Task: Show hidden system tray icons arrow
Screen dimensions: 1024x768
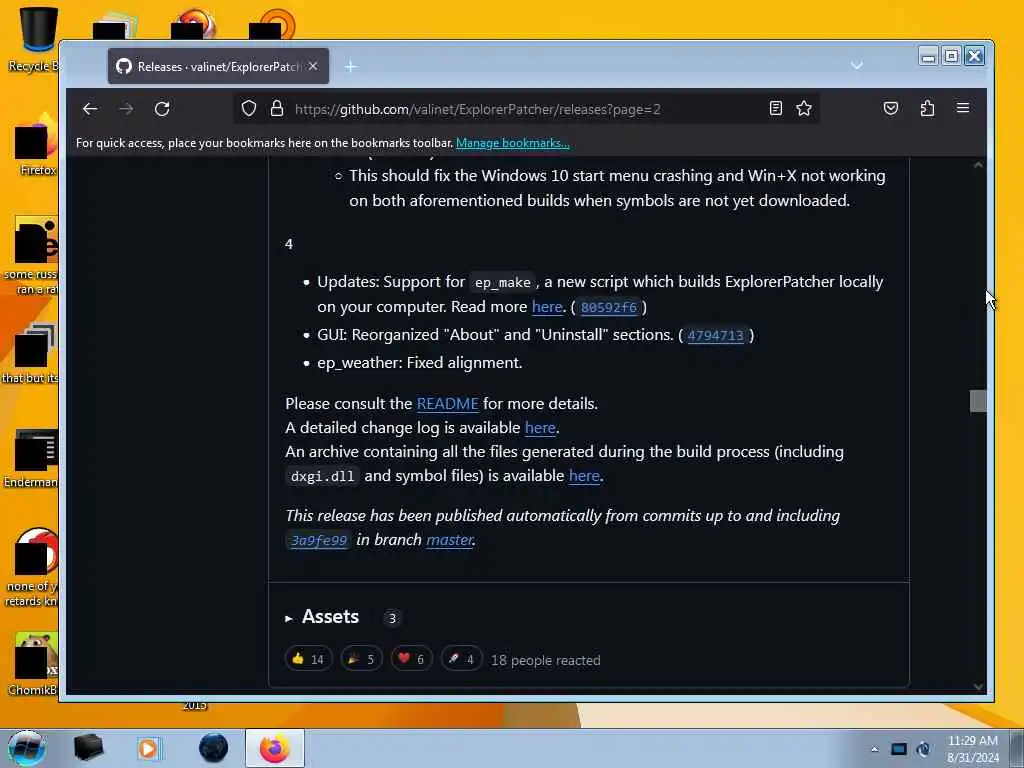Action: [x=874, y=749]
